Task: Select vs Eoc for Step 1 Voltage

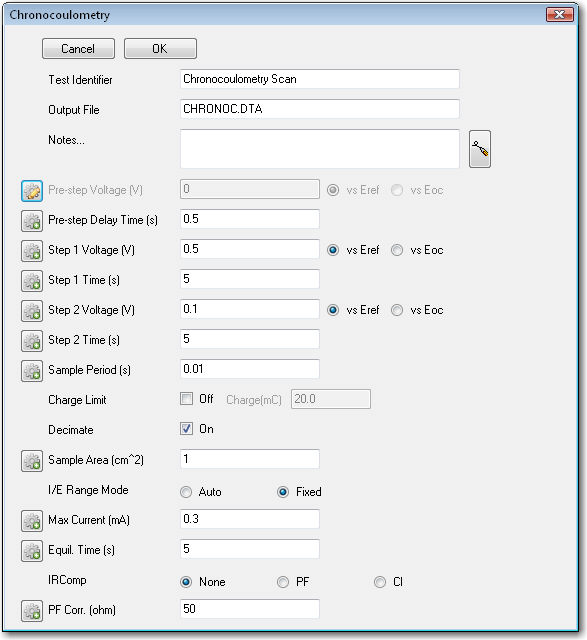Action: pyautogui.click(x=397, y=250)
